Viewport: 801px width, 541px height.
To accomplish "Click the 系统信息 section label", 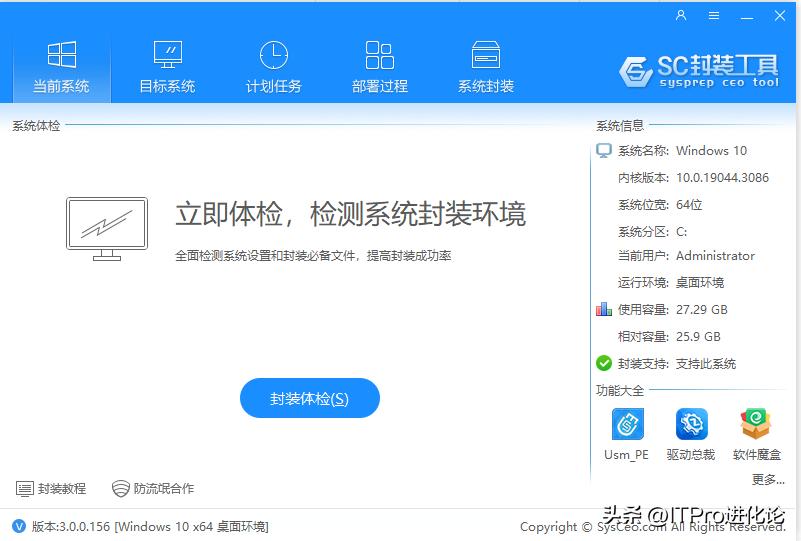I will [x=620, y=126].
